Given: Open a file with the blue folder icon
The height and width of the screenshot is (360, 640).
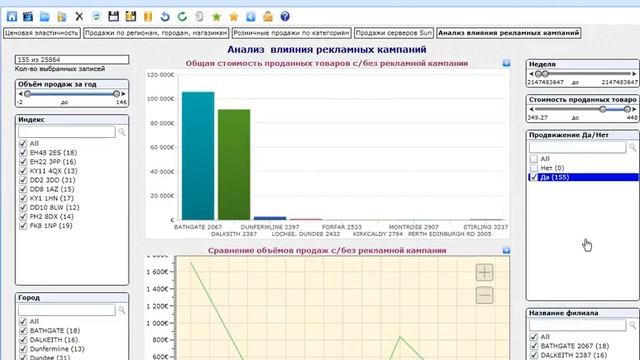Looking at the screenshot, I should point(44,16).
